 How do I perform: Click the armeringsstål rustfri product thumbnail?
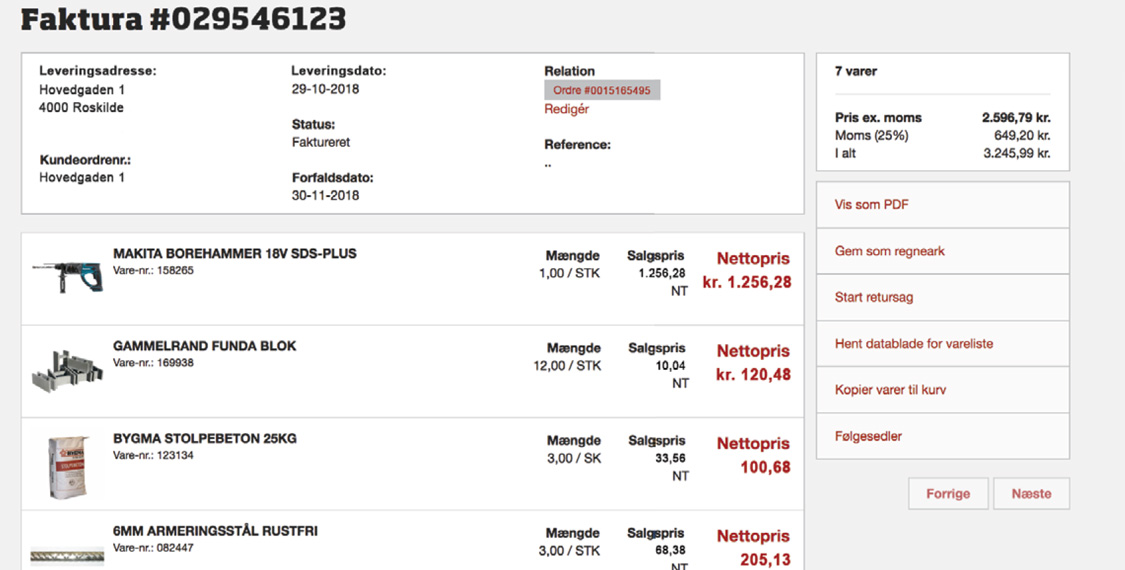(67, 556)
